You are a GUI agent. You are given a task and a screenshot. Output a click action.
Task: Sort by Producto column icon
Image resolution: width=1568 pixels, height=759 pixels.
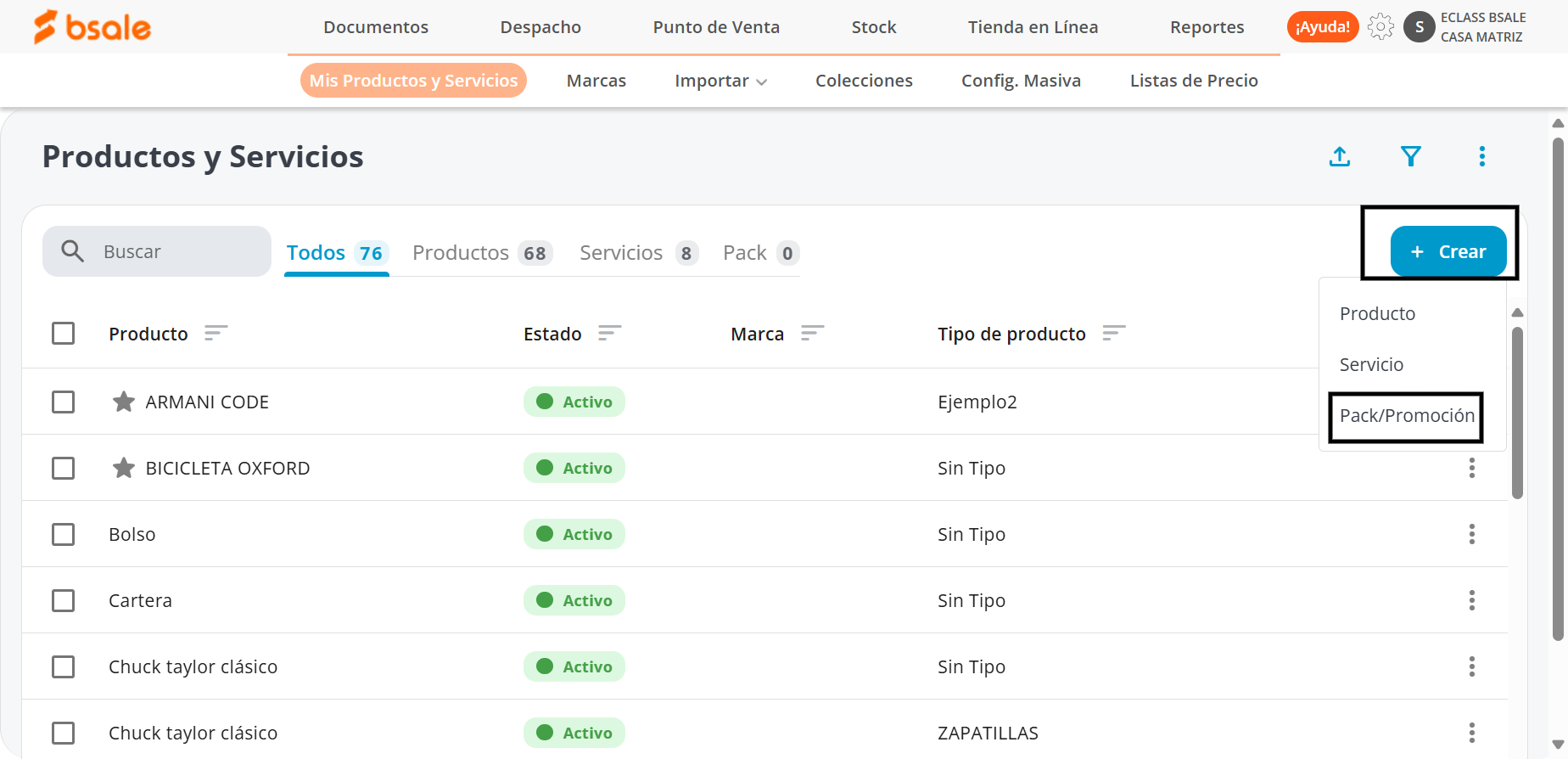click(x=216, y=333)
